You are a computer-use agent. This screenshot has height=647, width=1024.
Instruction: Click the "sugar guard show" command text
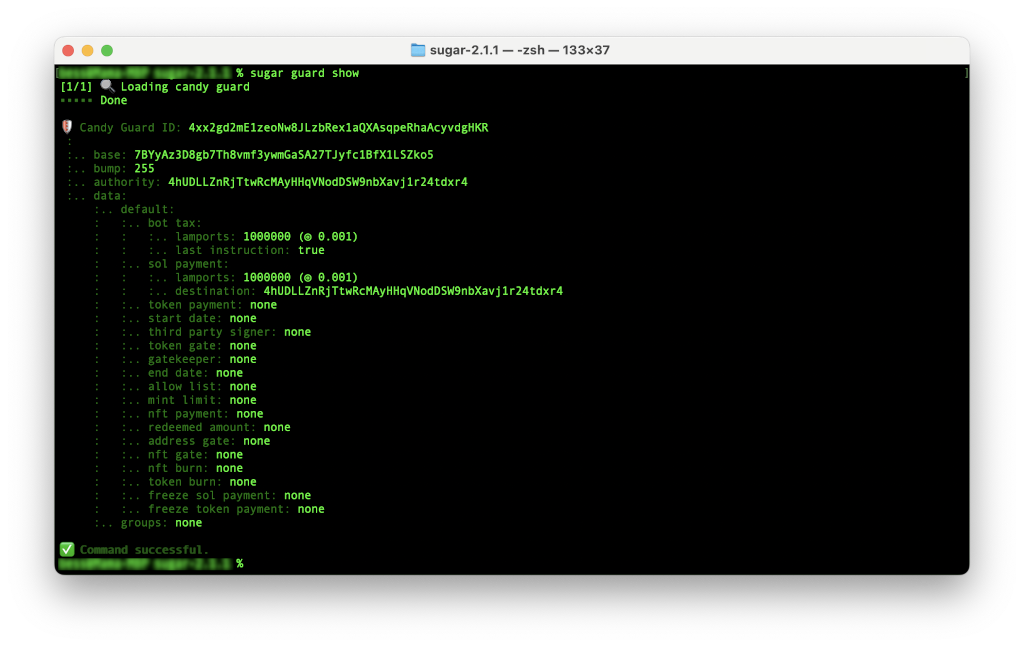point(304,73)
